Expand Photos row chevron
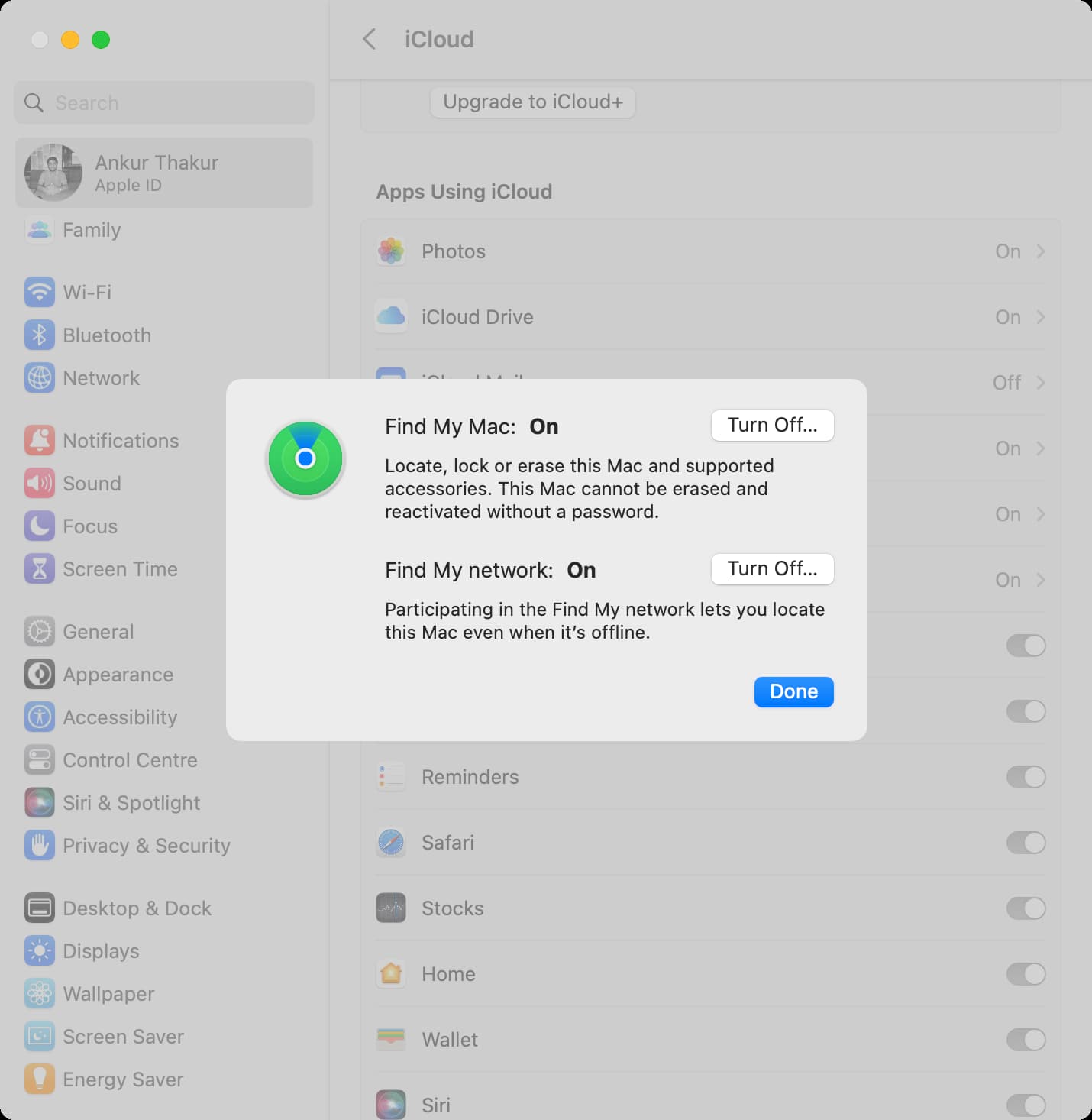The image size is (1092, 1120). (x=1040, y=251)
